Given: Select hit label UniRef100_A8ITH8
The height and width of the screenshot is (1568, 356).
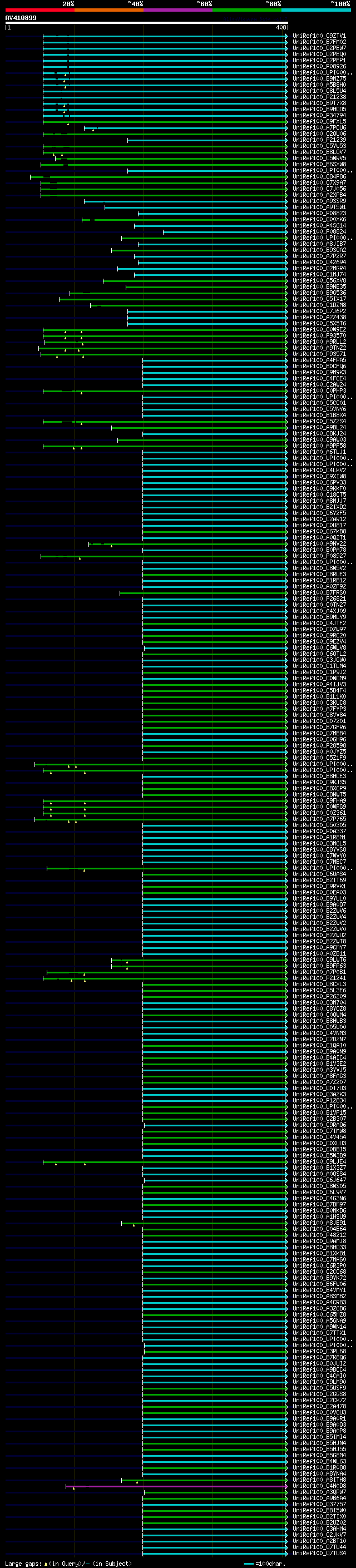Looking at the screenshot, I should click(319, 1480).
